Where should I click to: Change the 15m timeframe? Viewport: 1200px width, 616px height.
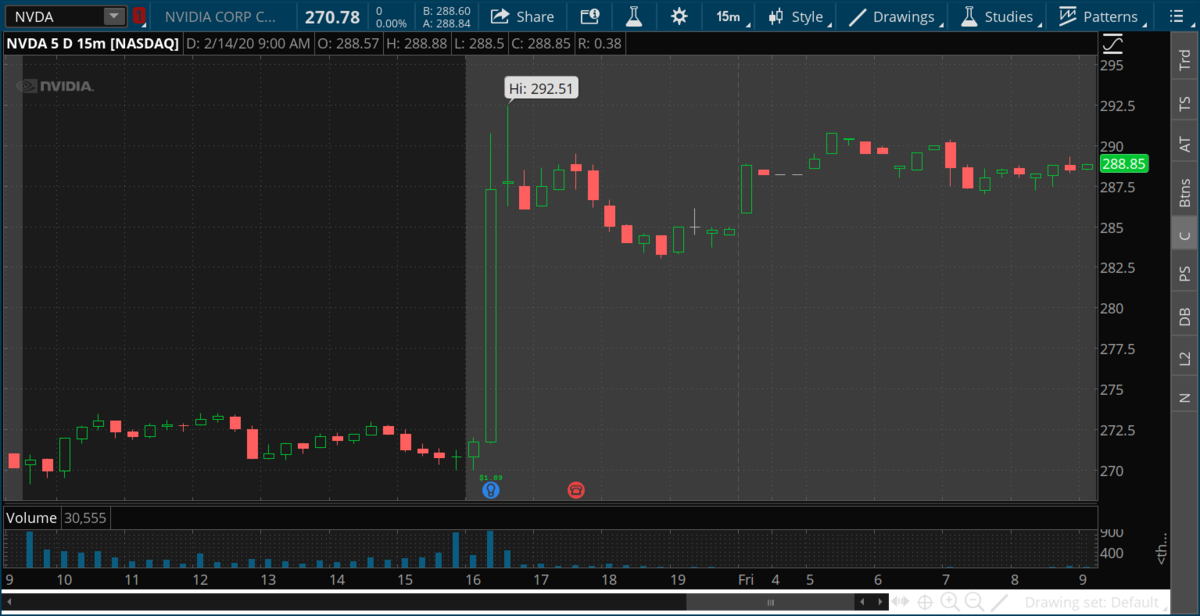coord(728,16)
